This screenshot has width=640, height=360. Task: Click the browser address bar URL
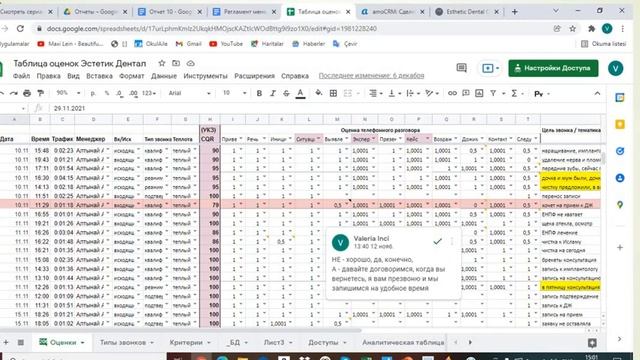click(x=211, y=29)
